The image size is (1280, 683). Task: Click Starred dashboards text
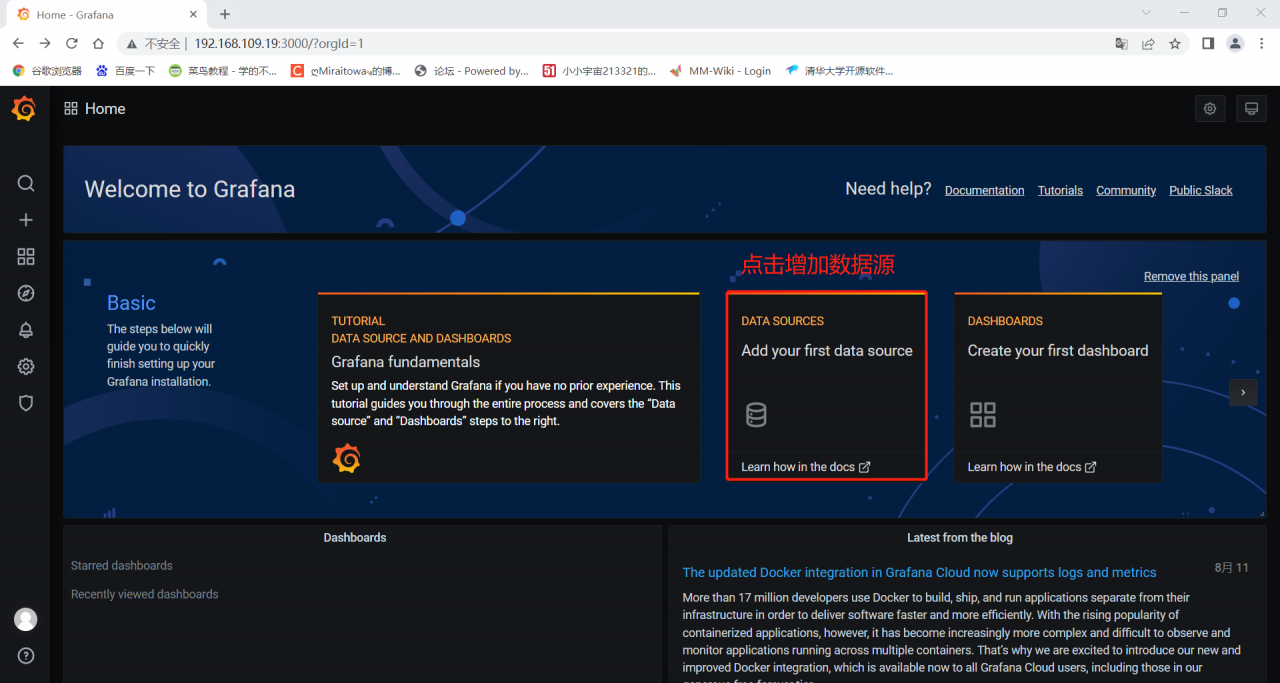pyautogui.click(x=122, y=566)
